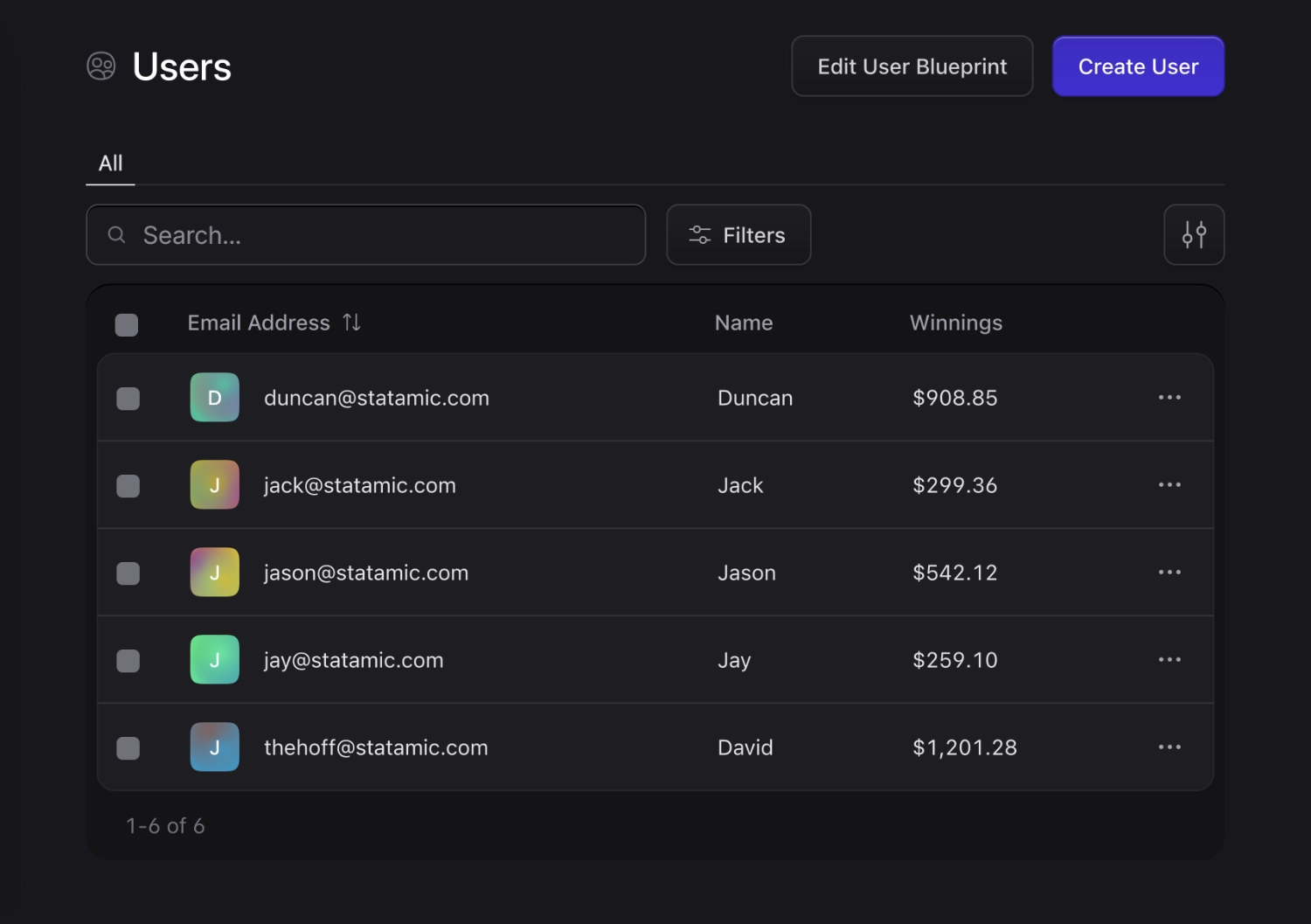The width and height of the screenshot is (1311, 924).
Task: Toggle the select-all checkbox in table header
Action: [127, 325]
